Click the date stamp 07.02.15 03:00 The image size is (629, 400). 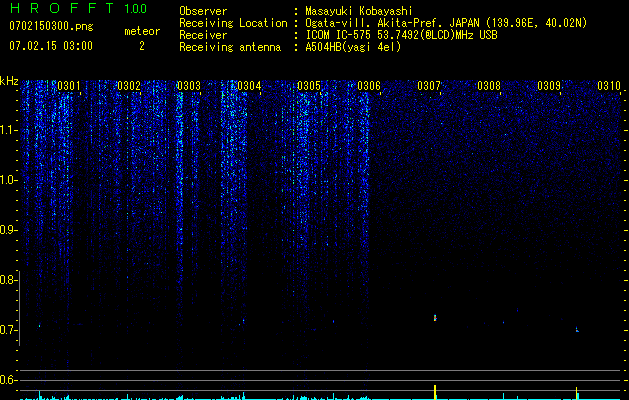[51, 46]
